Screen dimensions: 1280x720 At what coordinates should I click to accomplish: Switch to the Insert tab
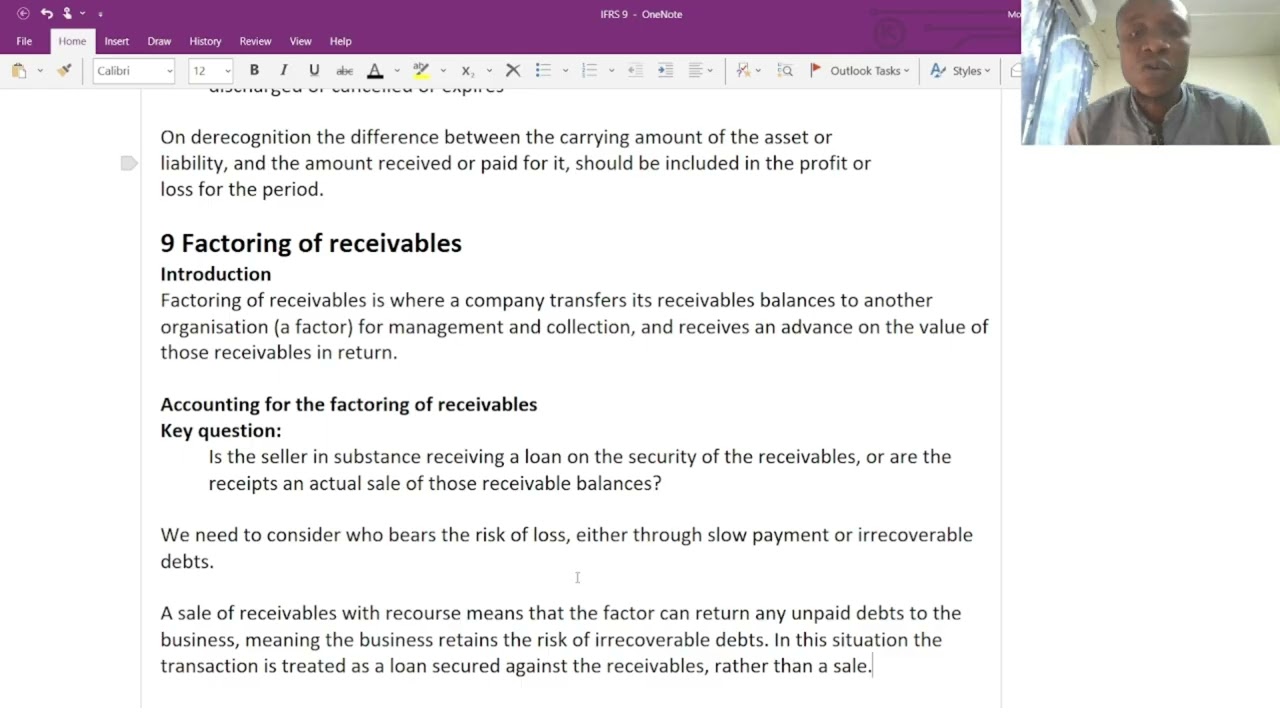coord(117,41)
